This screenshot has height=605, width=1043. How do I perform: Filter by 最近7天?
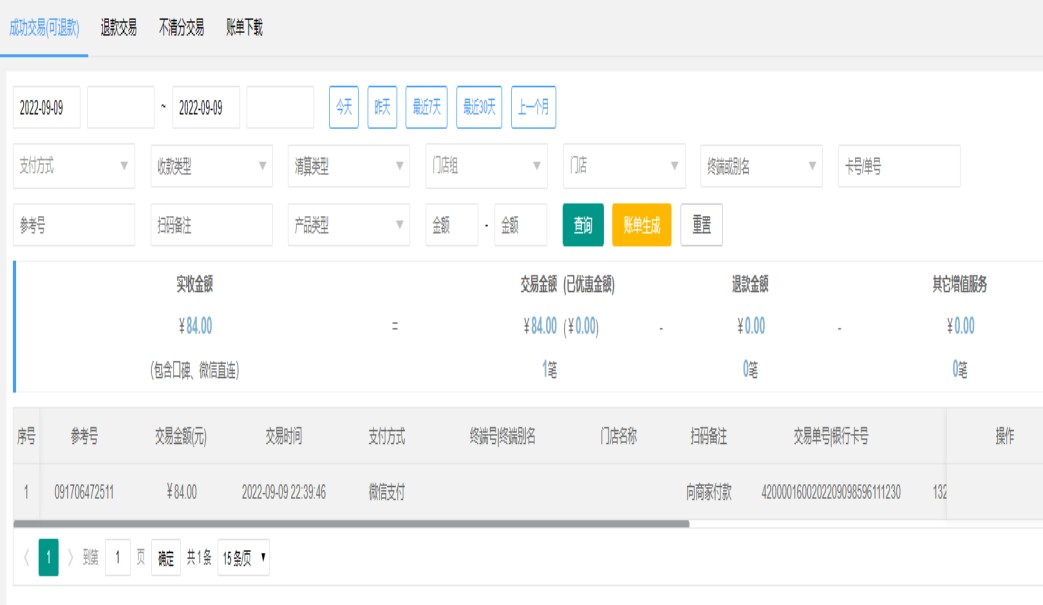427,108
